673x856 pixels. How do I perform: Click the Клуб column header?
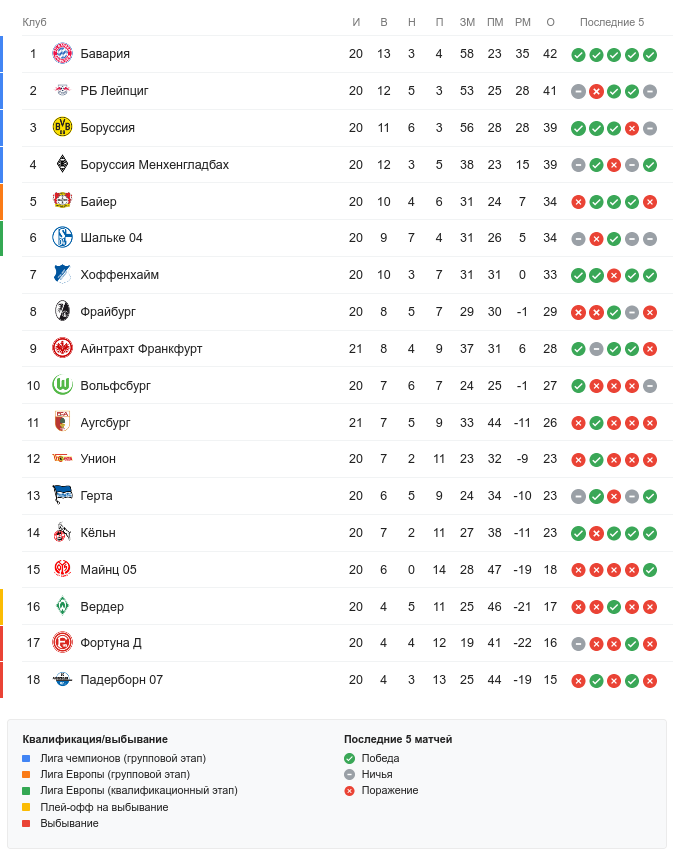[x=35, y=22]
